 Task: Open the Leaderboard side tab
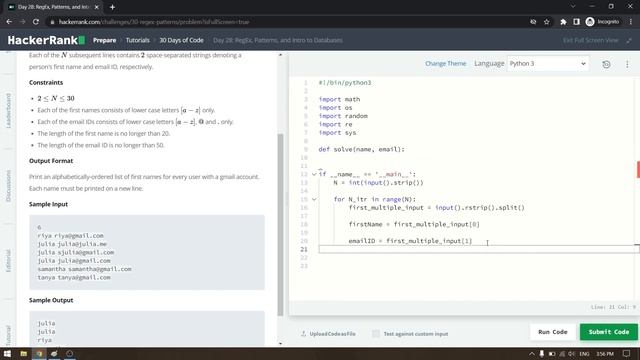(x=8, y=111)
